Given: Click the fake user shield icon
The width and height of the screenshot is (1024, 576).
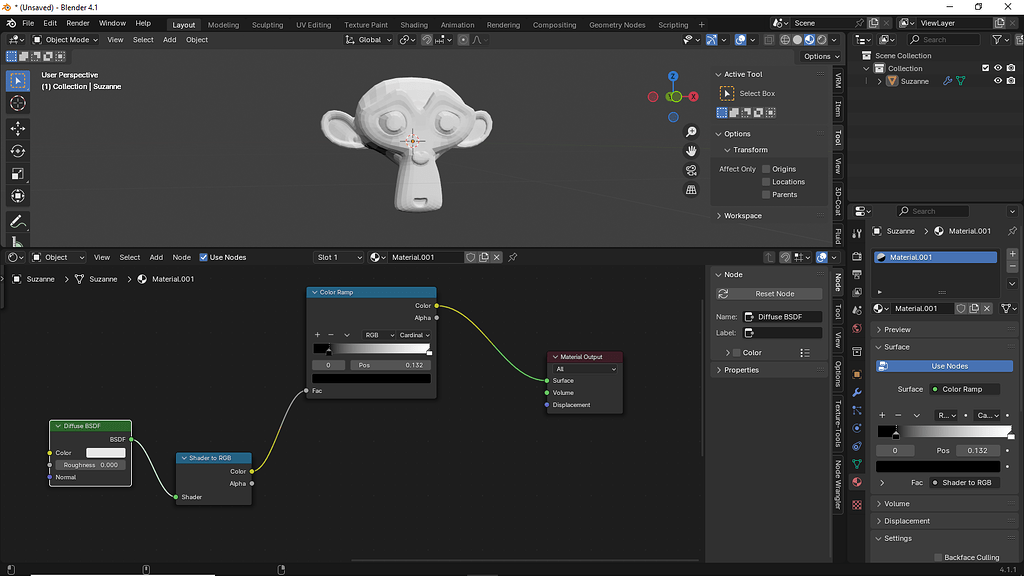Looking at the screenshot, I should coord(470,257).
